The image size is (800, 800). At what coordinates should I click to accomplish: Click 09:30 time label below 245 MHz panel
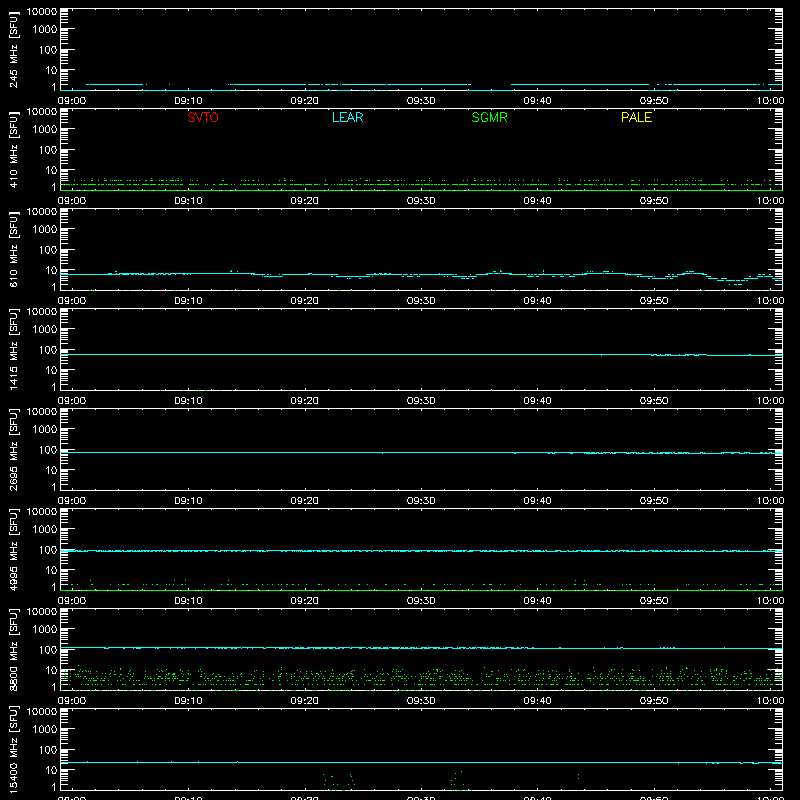421,101
